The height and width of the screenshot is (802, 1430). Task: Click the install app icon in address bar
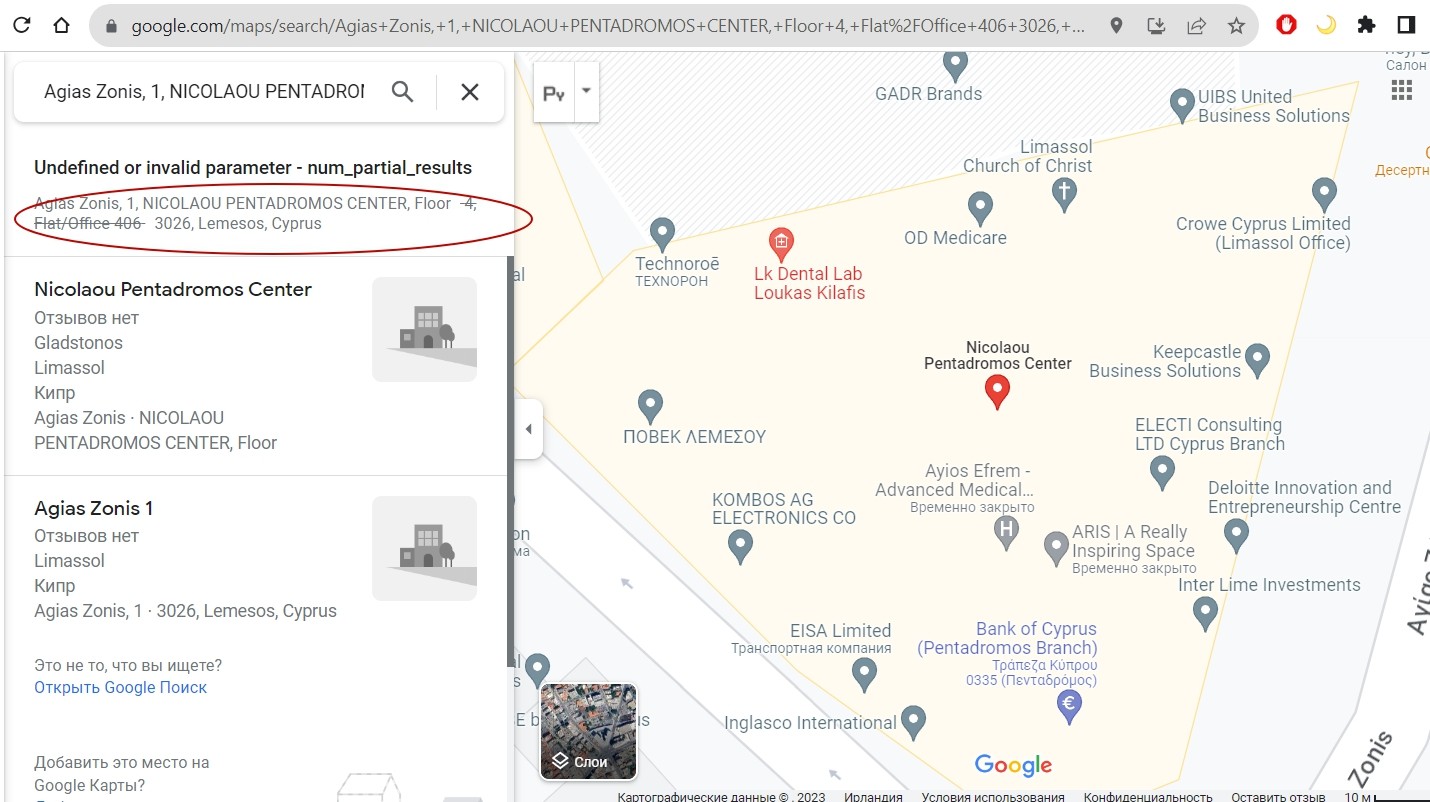coord(1156,26)
